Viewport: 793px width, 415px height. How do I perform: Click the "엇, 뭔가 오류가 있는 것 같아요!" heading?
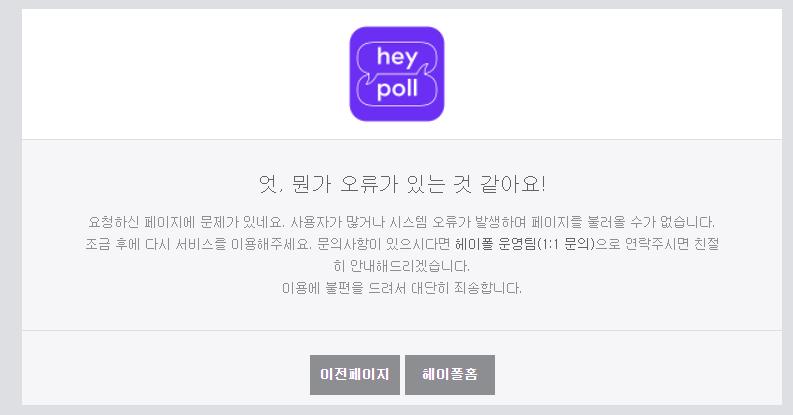click(402, 183)
